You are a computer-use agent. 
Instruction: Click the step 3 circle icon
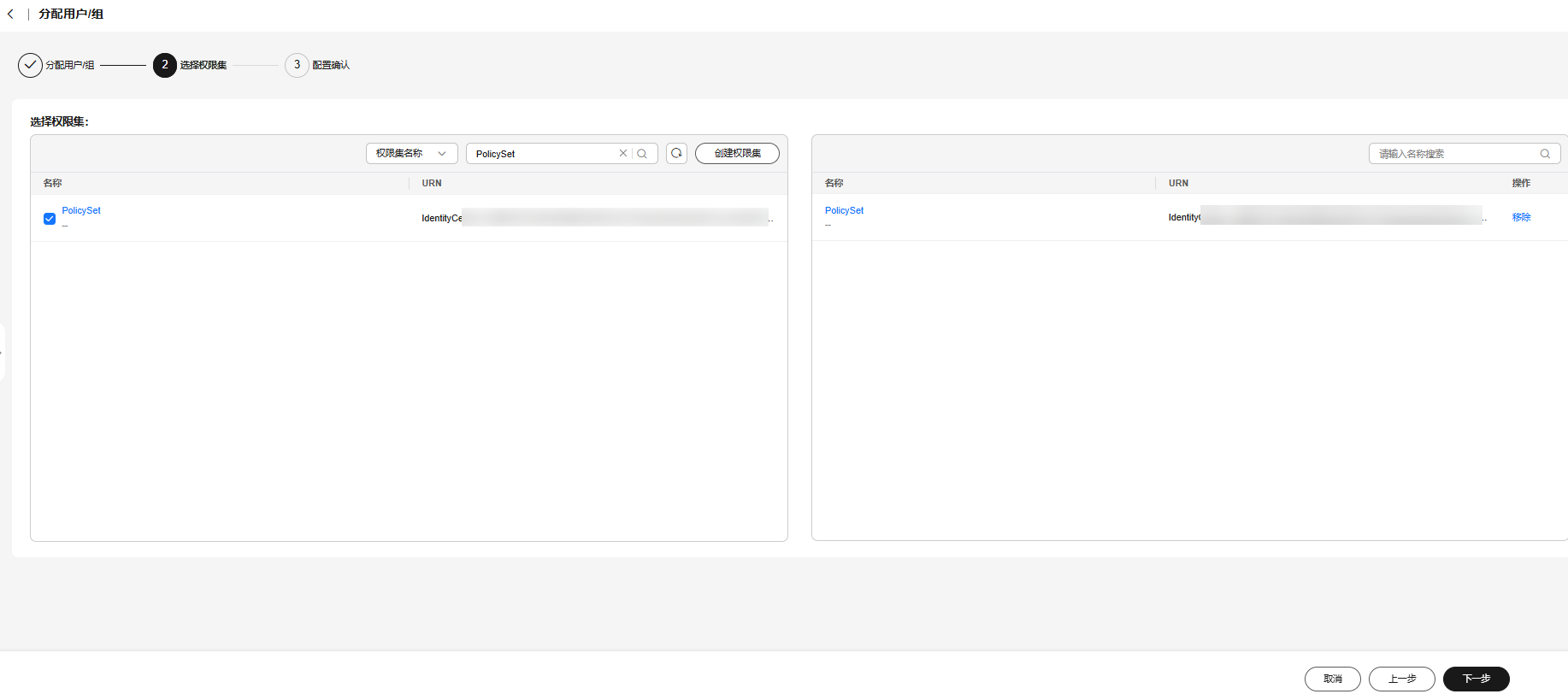(297, 65)
